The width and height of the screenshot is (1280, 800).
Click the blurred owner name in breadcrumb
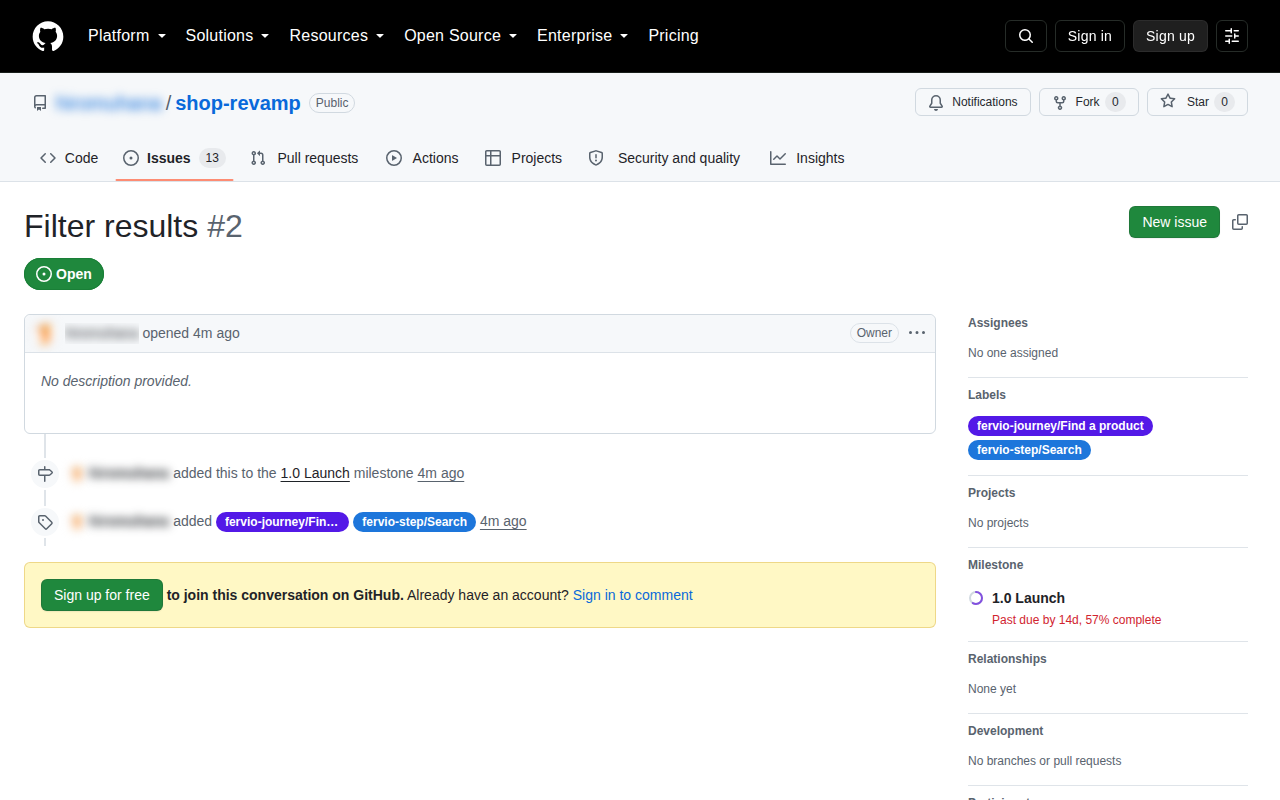click(x=108, y=103)
